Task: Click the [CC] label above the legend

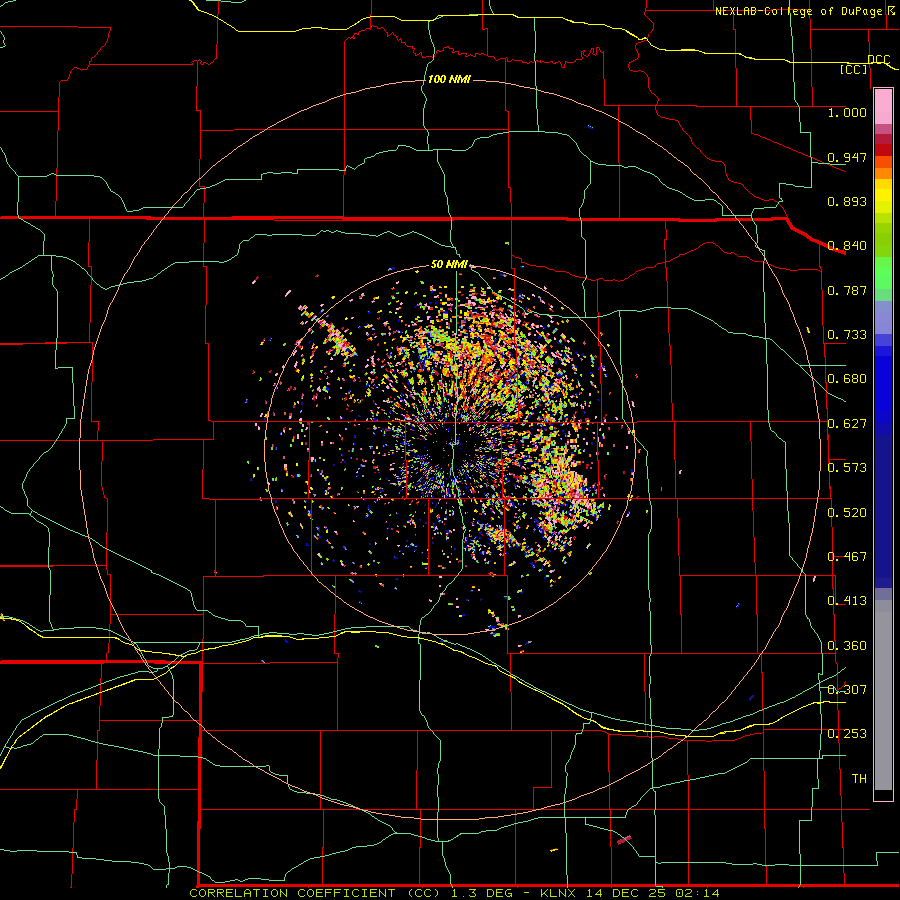Action: point(854,69)
